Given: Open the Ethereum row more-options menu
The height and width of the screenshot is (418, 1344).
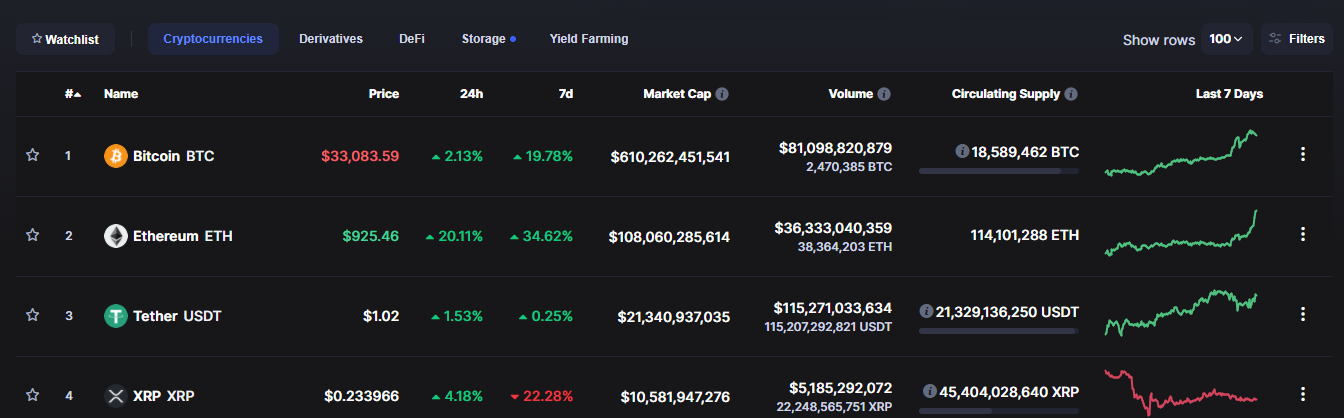Looking at the screenshot, I should pyautogui.click(x=1302, y=234).
